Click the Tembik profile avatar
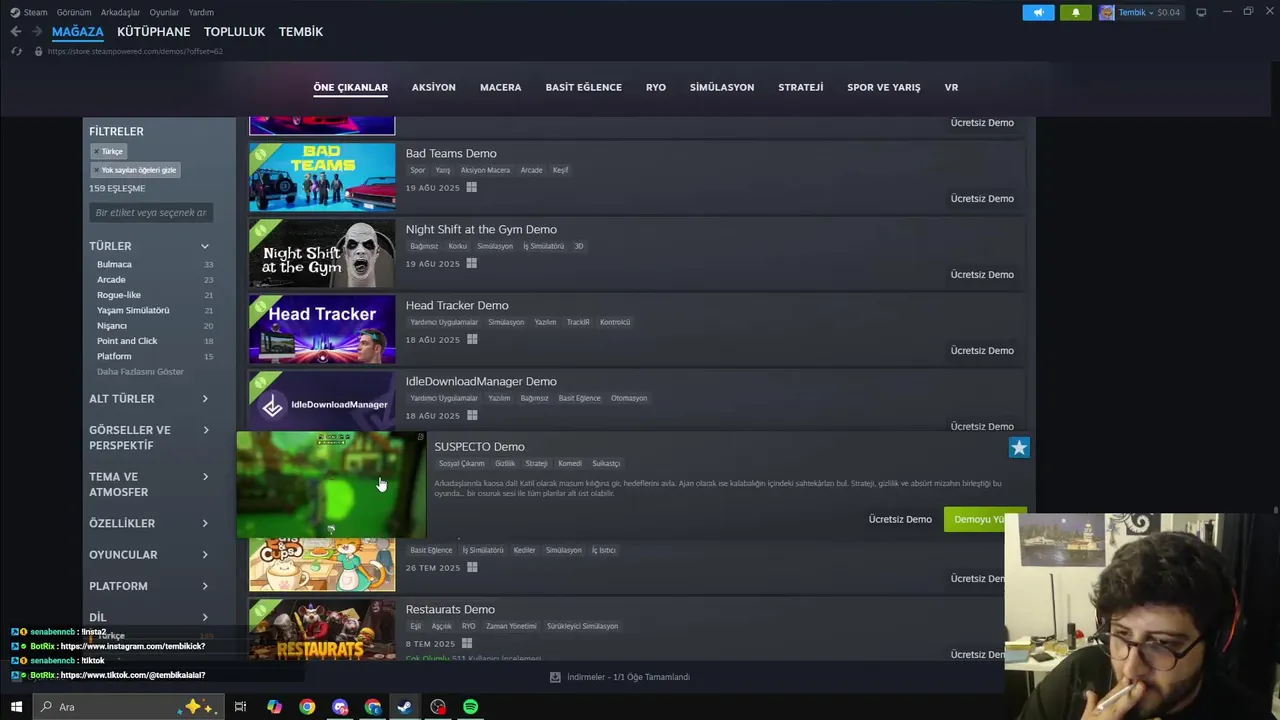The height and width of the screenshot is (720, 1280). 1107,12
